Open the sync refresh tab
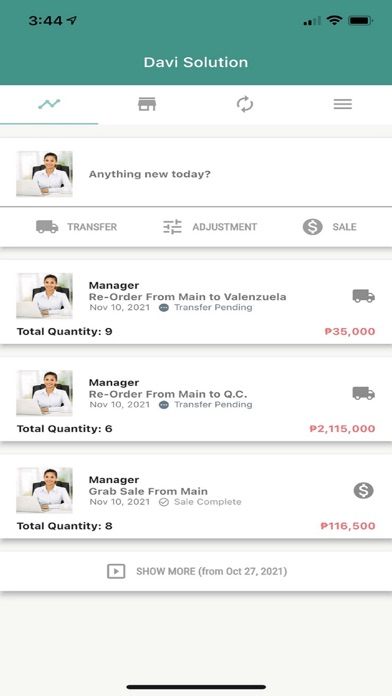392x696 pixels. [245, 104]
